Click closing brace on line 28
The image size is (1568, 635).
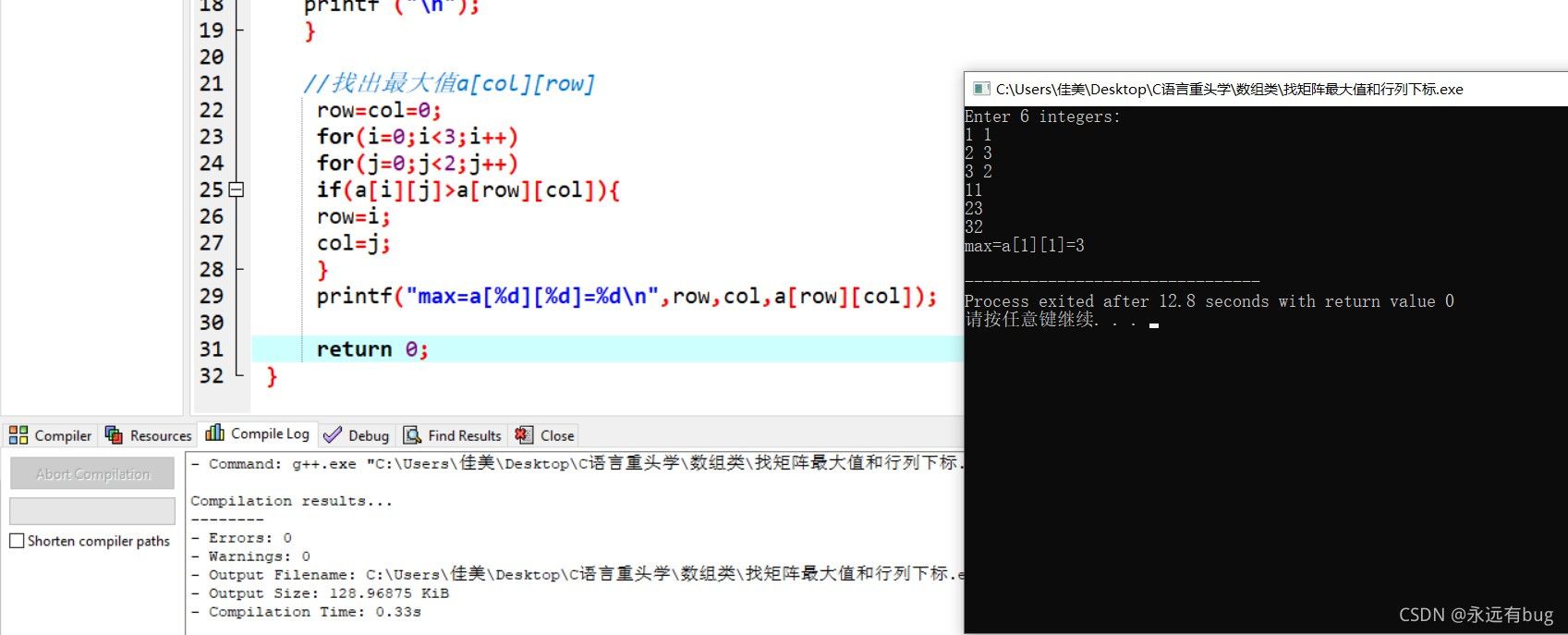[322, 270]
